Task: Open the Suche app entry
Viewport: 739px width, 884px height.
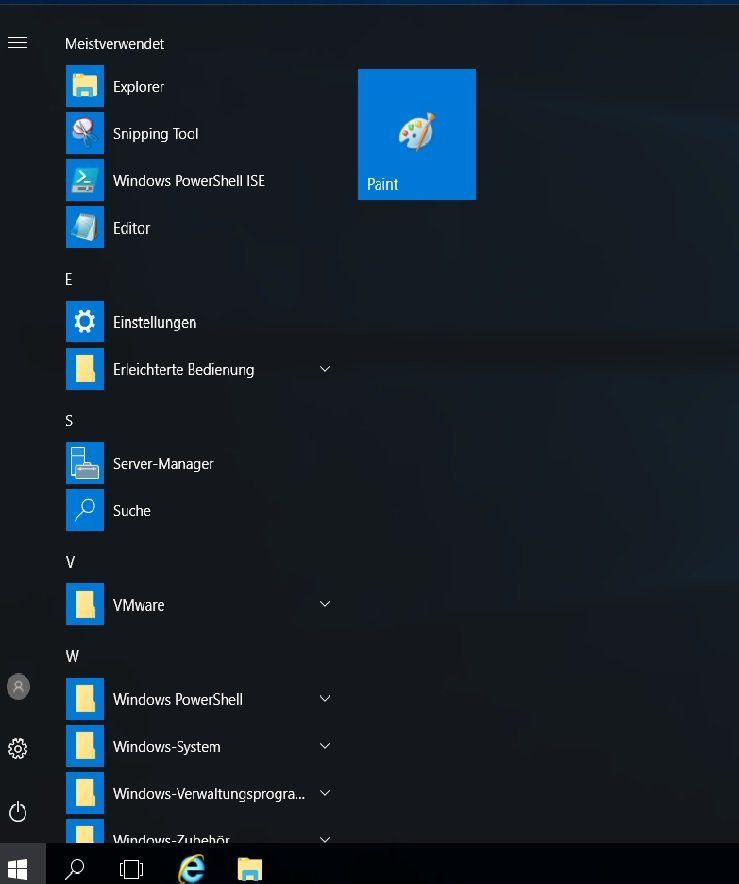Action: [x=199, y=510]
